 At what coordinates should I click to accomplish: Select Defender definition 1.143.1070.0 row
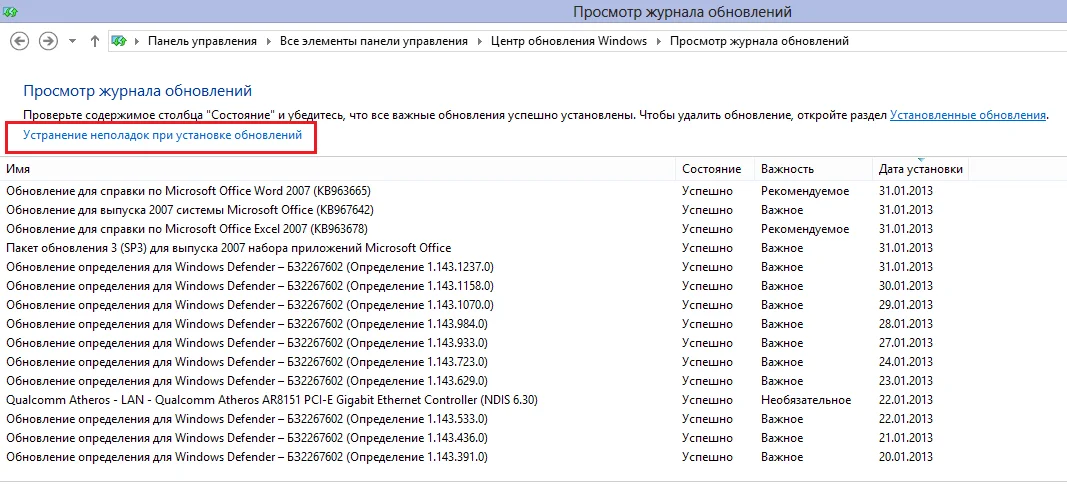click(x=485, y=305)
